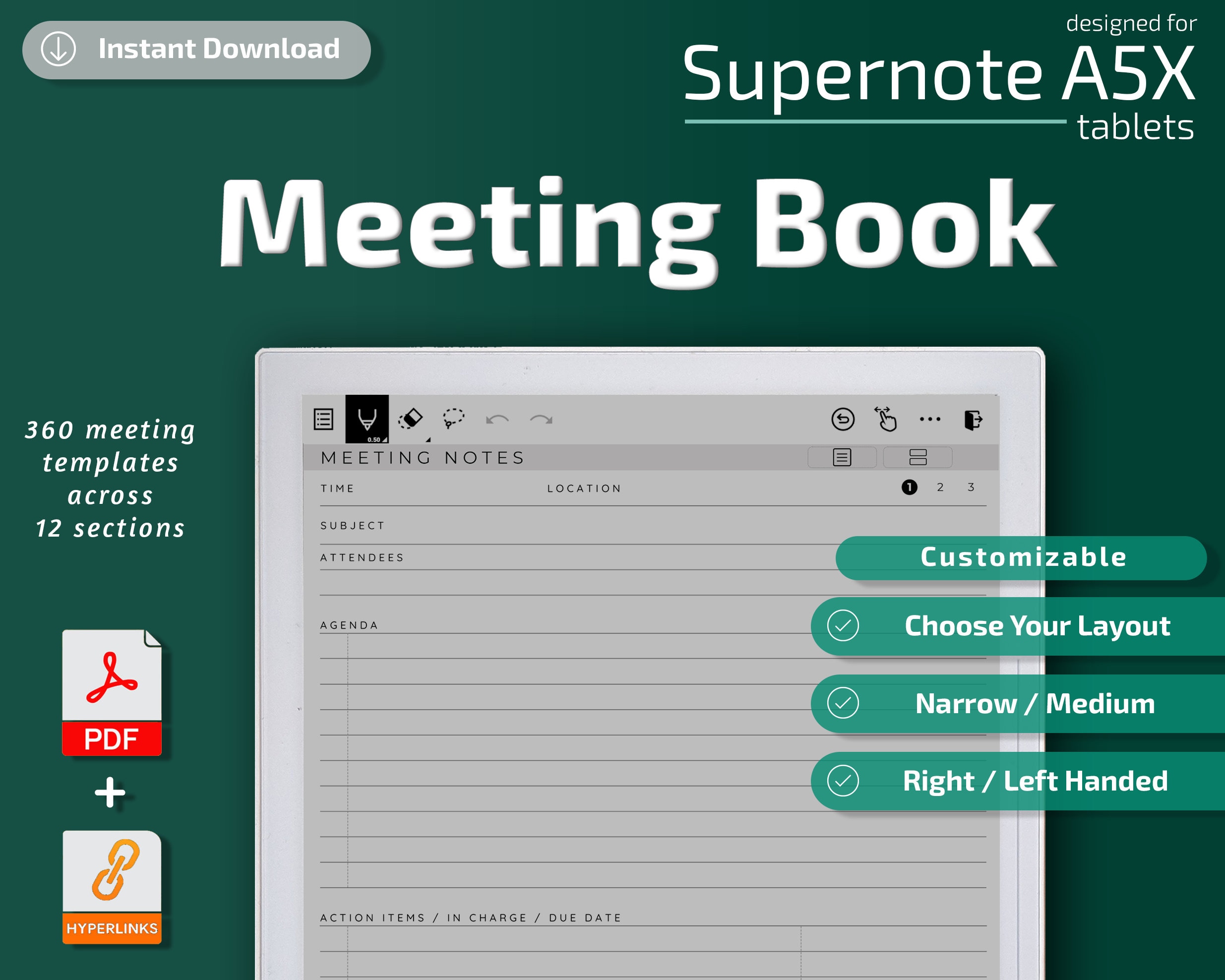Screen dimensions: 1225x980
Task: Click the 360 meeting templates text
Action: [x=110, y=479]
